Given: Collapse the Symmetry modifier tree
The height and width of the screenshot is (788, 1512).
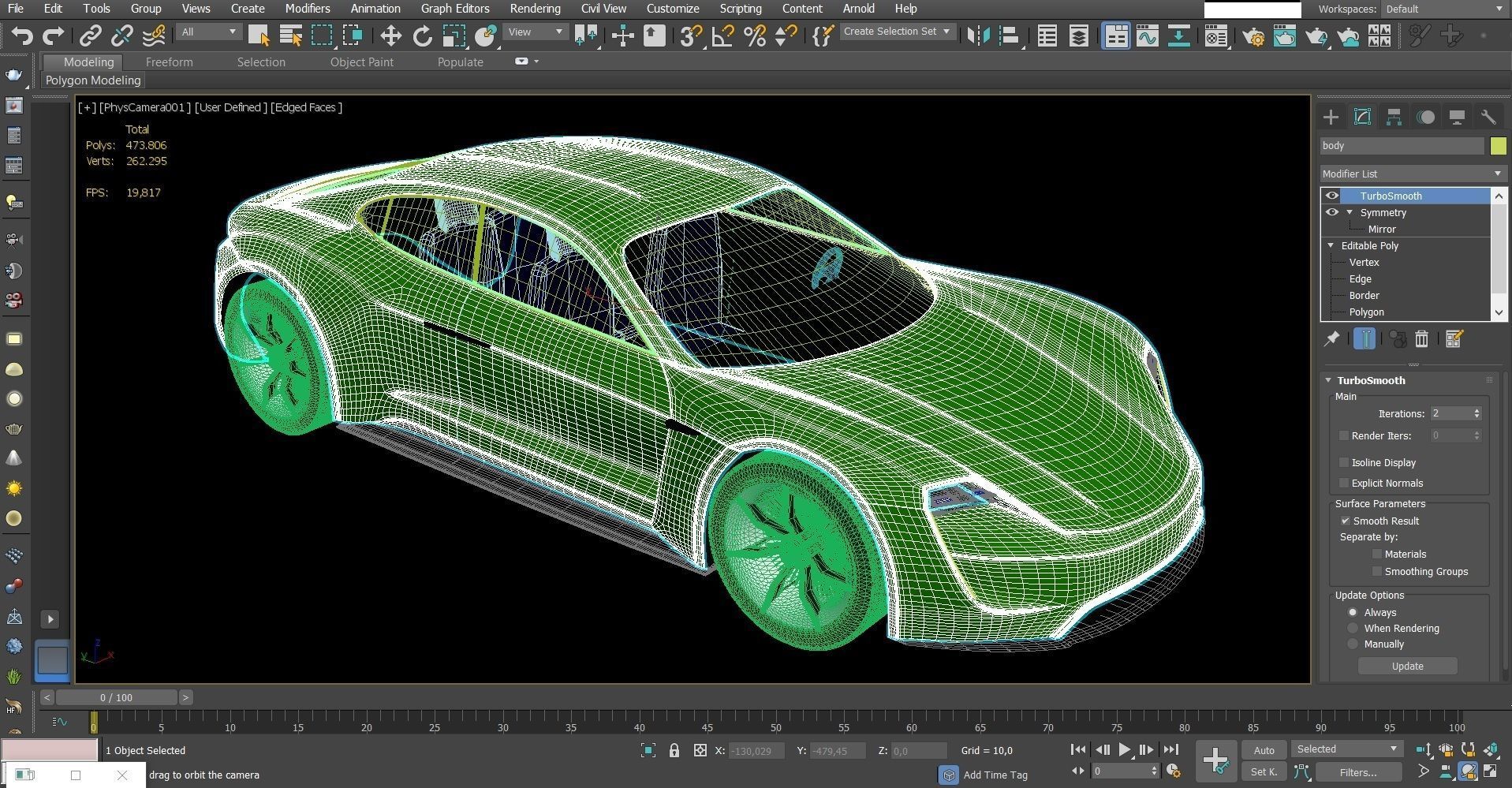Looking at the screenshot, I should click(x=1350, y=212).
